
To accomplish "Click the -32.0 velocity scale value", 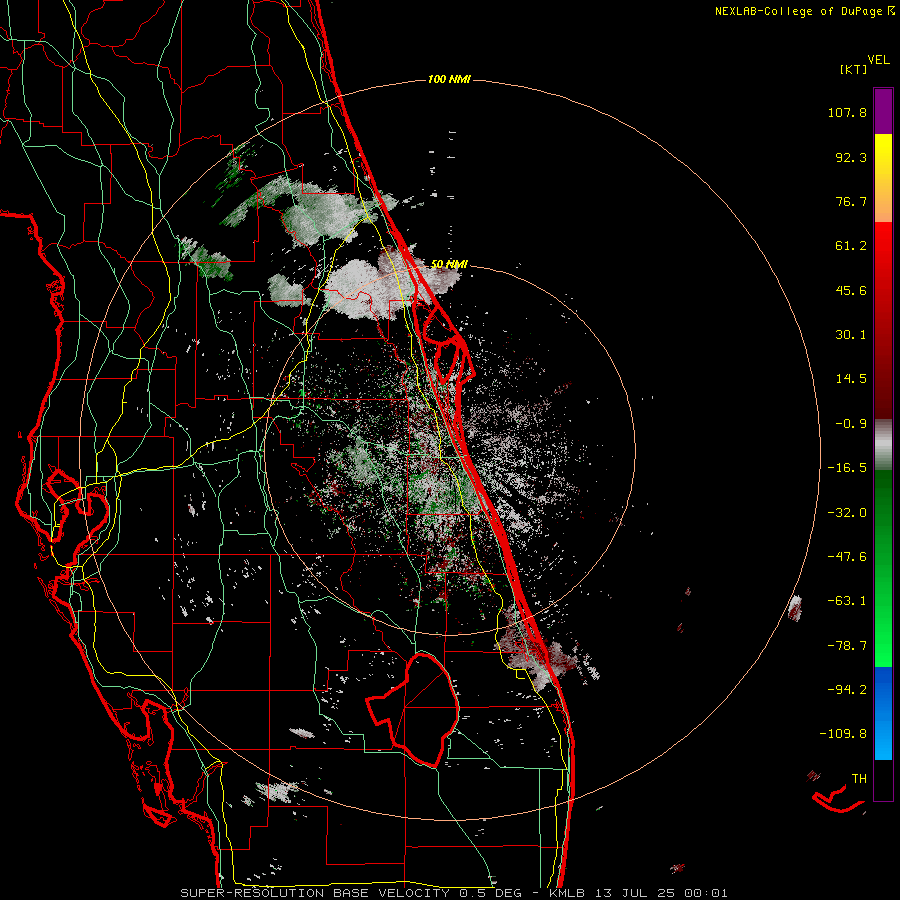I will click(x=847, y=513).
